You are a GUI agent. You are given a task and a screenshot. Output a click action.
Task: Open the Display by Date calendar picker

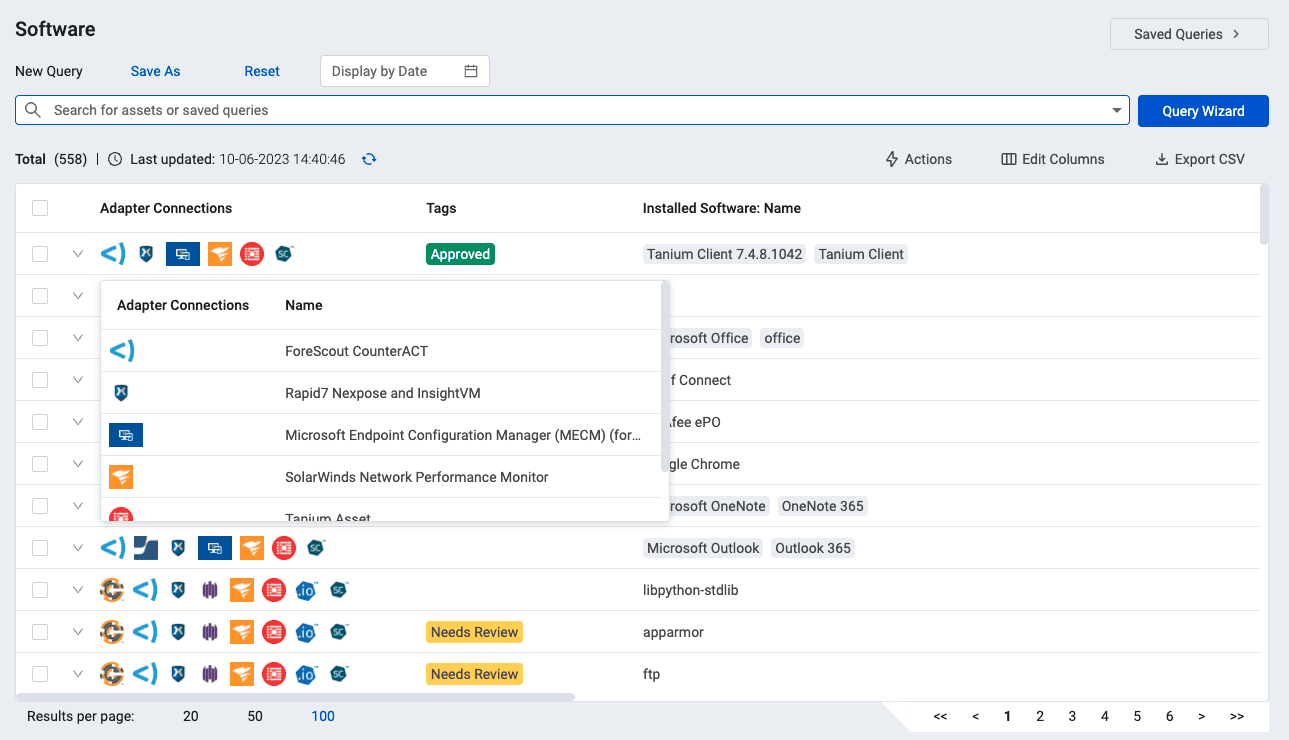click(470, 71)
